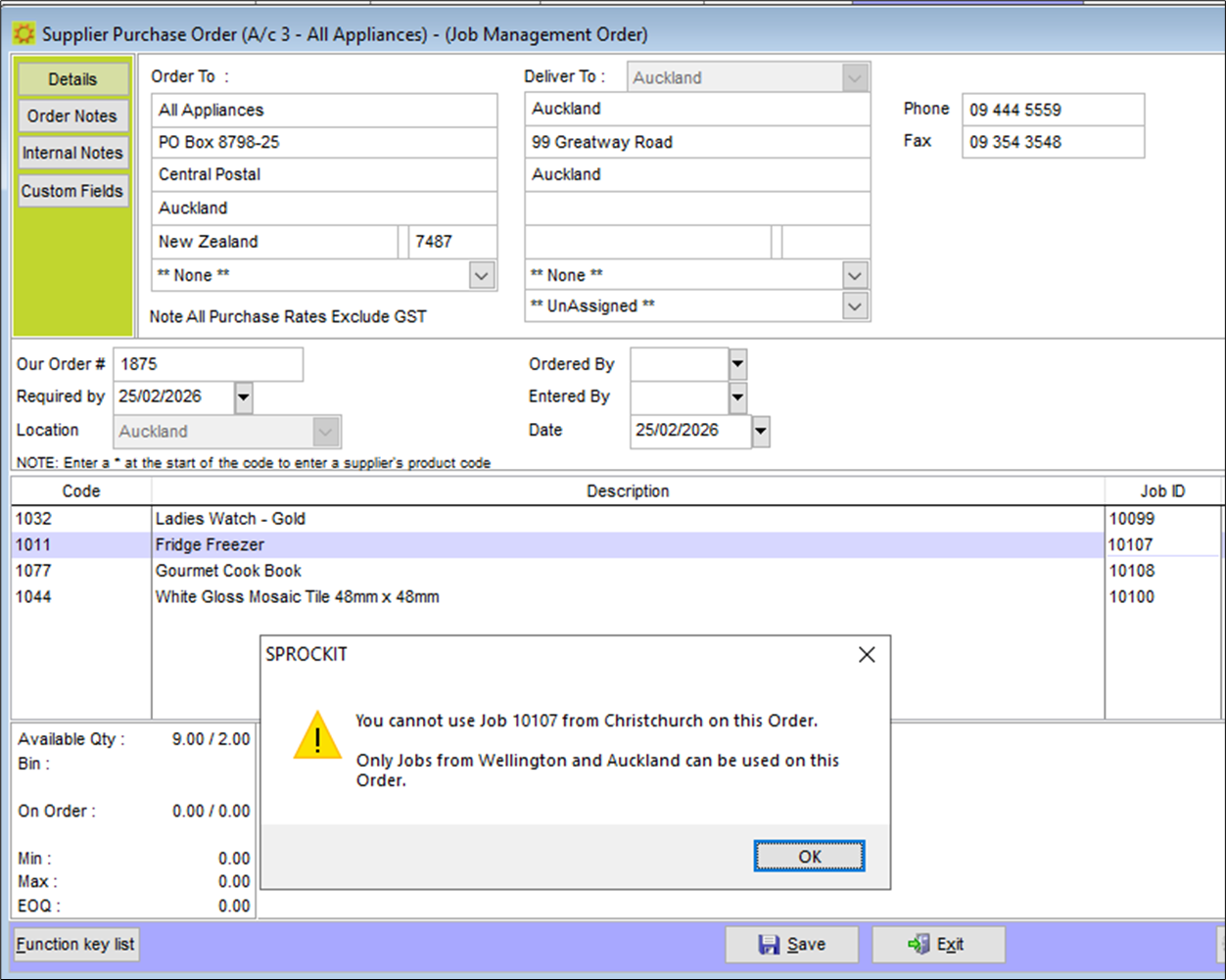Exit the purchase order window
This screenshot has height=980, width=1226.
tap(938, 945)
